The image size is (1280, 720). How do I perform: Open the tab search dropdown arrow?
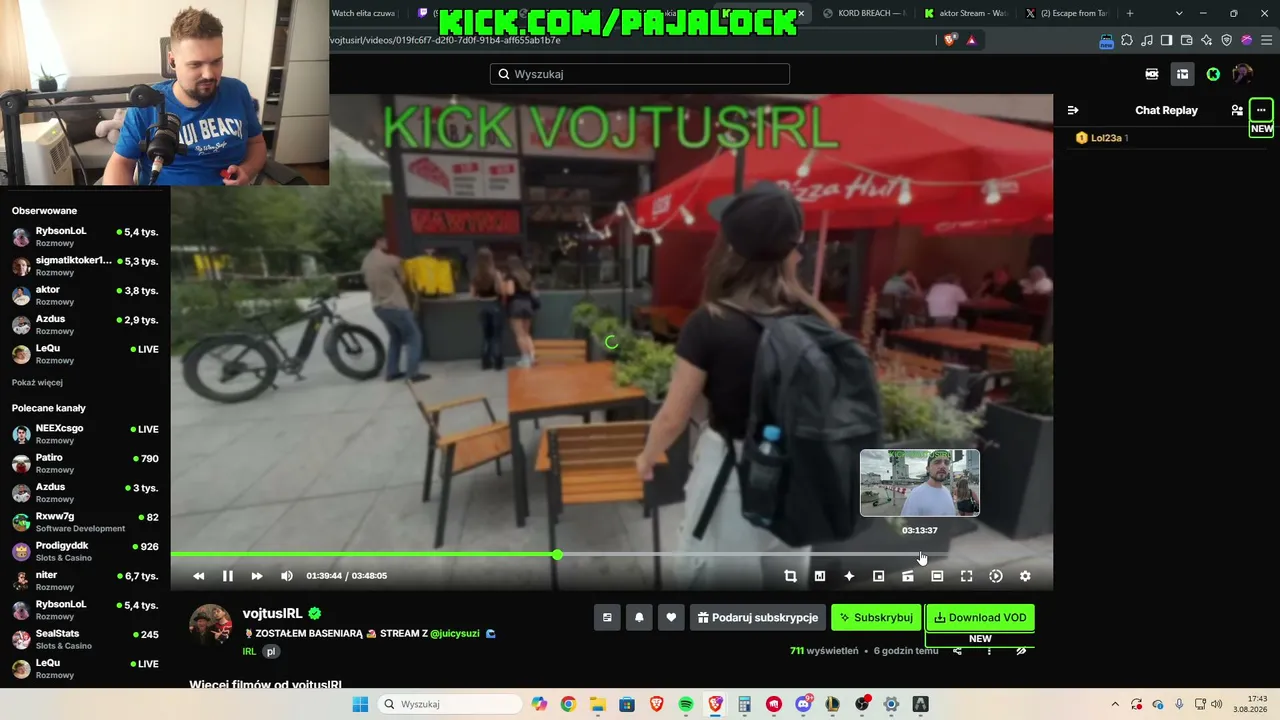coord(1179,13)
